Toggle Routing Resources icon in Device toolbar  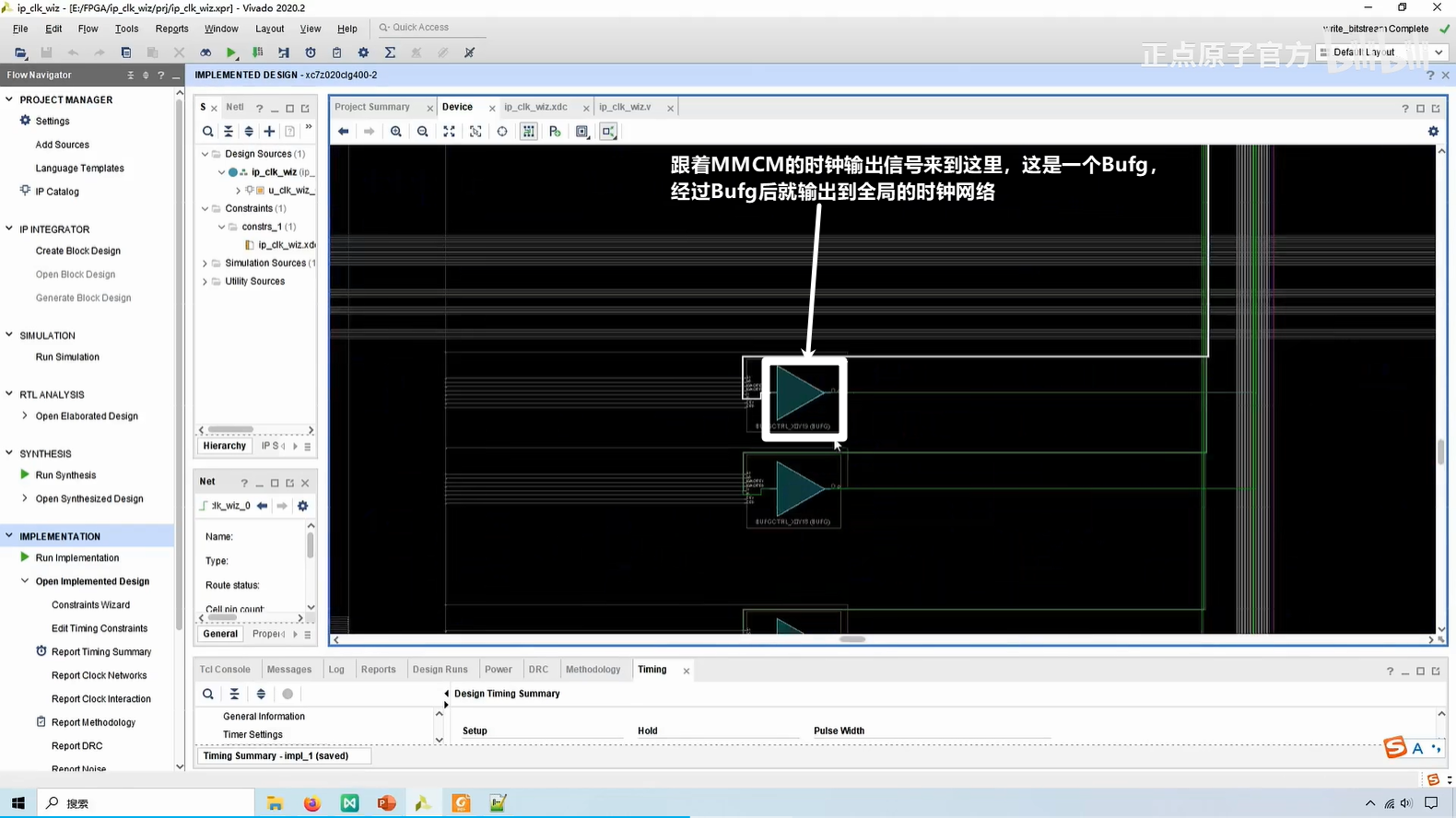pyautogui.click(x=528, y=132)
